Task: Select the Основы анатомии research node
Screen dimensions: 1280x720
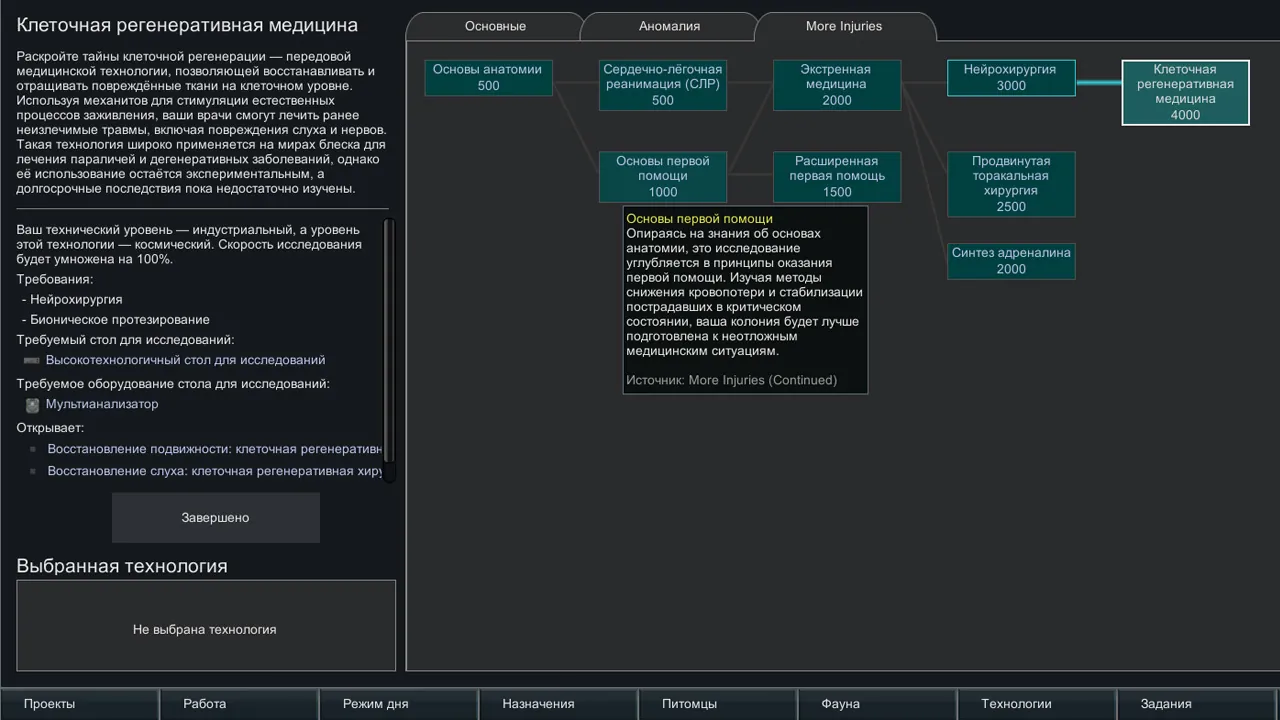Action: 488,78
